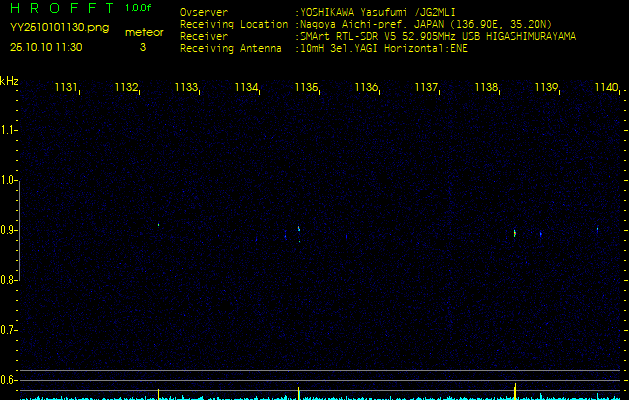This screenshot has height=400, width=629.
Task: Click the 0.9 kHz frequency label
Action: point(8,229)
